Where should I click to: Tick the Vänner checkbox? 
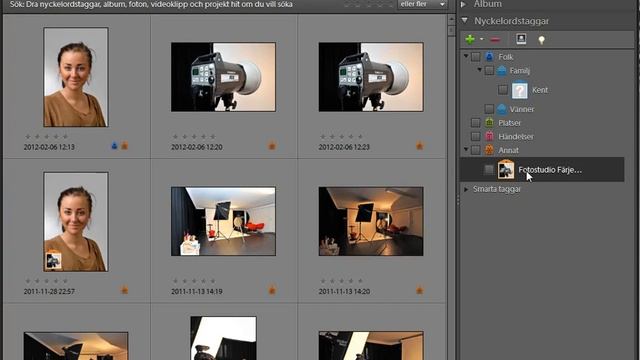tap(489, 109)
